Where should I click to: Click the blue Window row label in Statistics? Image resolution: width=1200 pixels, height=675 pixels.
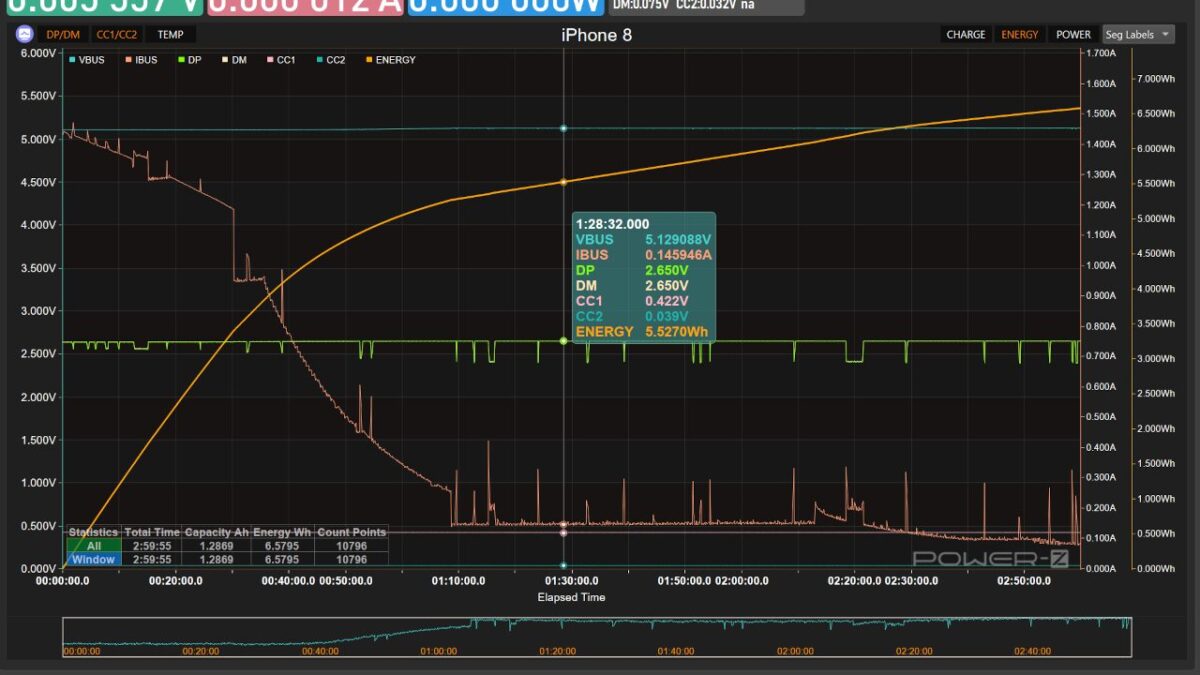click(x=93, y=559)
